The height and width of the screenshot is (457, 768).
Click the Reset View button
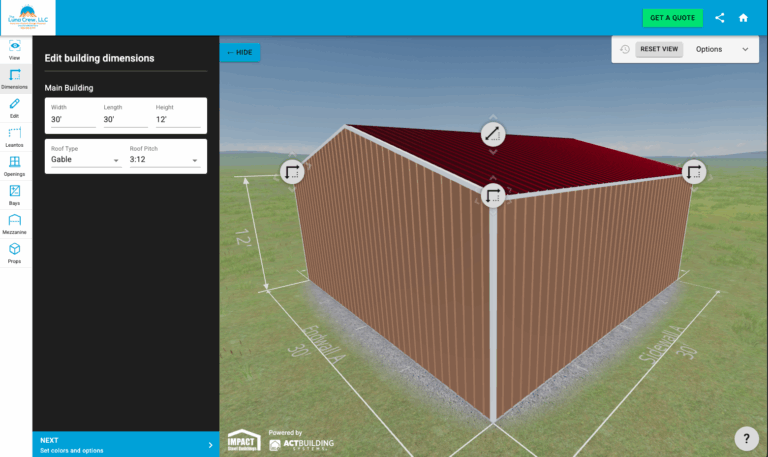[x=659, y=49]
